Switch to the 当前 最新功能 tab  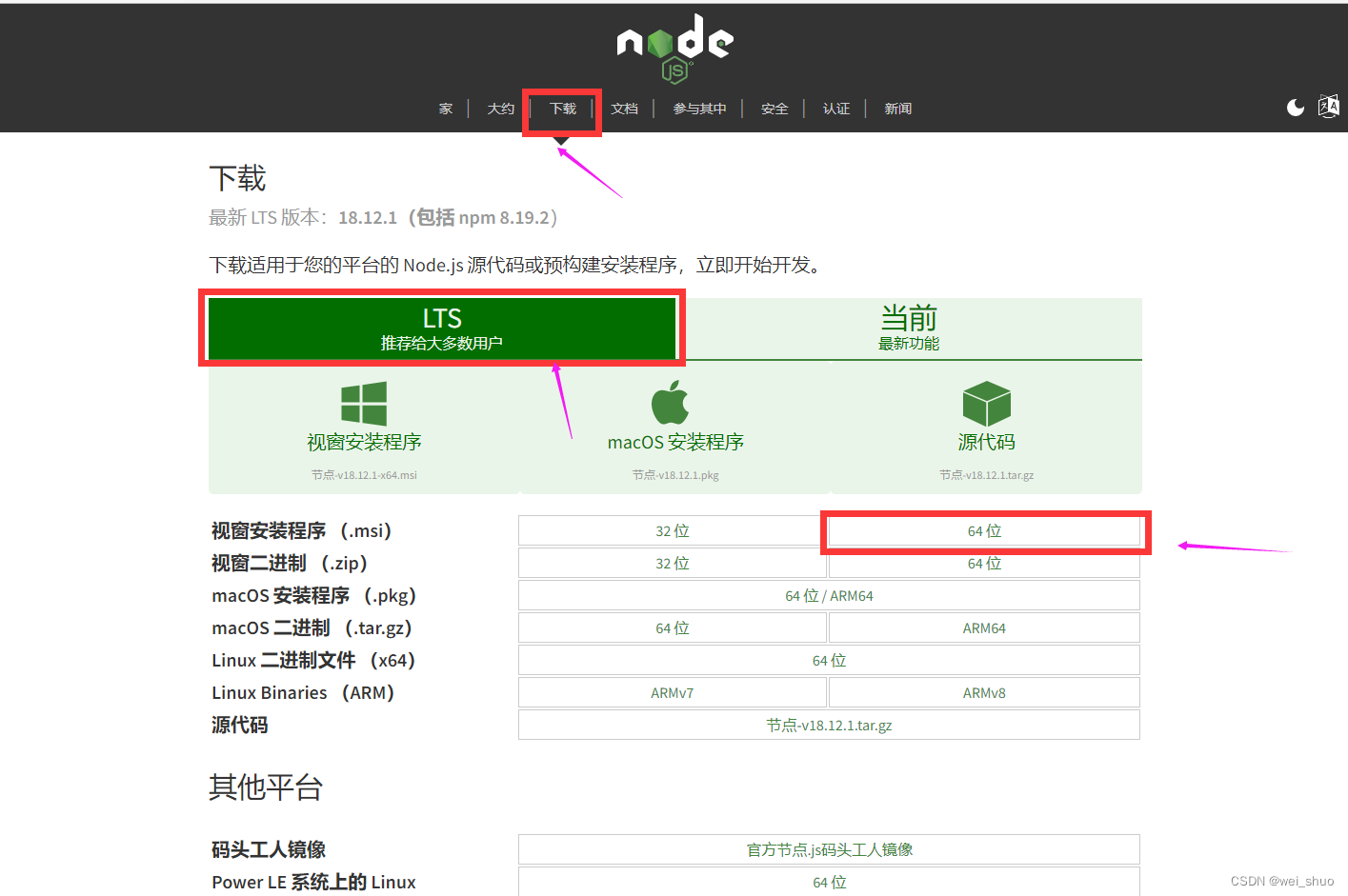tap(909, 329)
